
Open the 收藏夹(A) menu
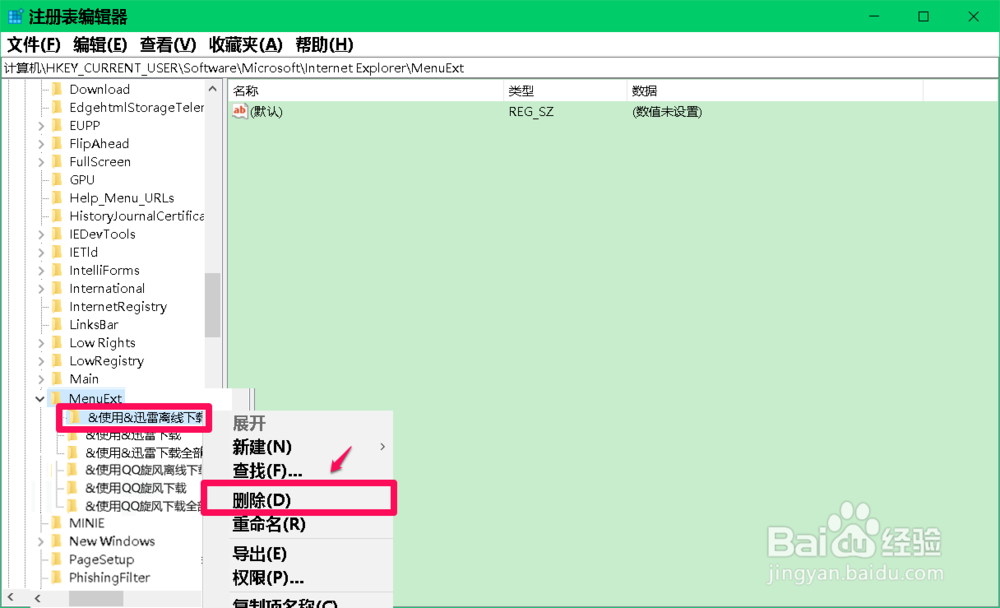click(246, 45)
